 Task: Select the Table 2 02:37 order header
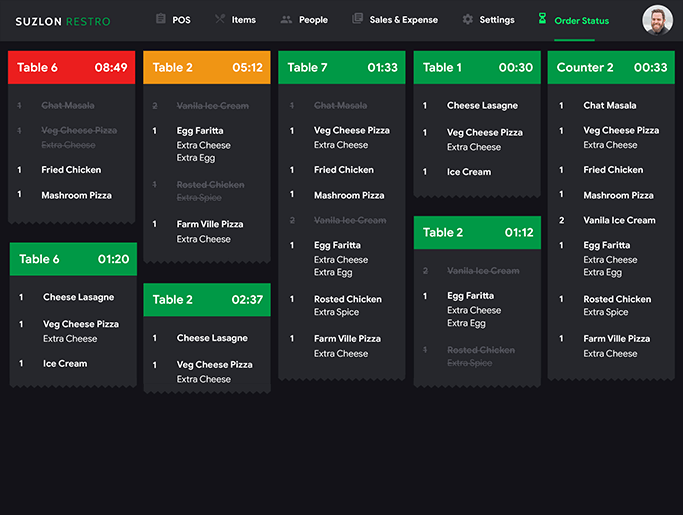207,299
